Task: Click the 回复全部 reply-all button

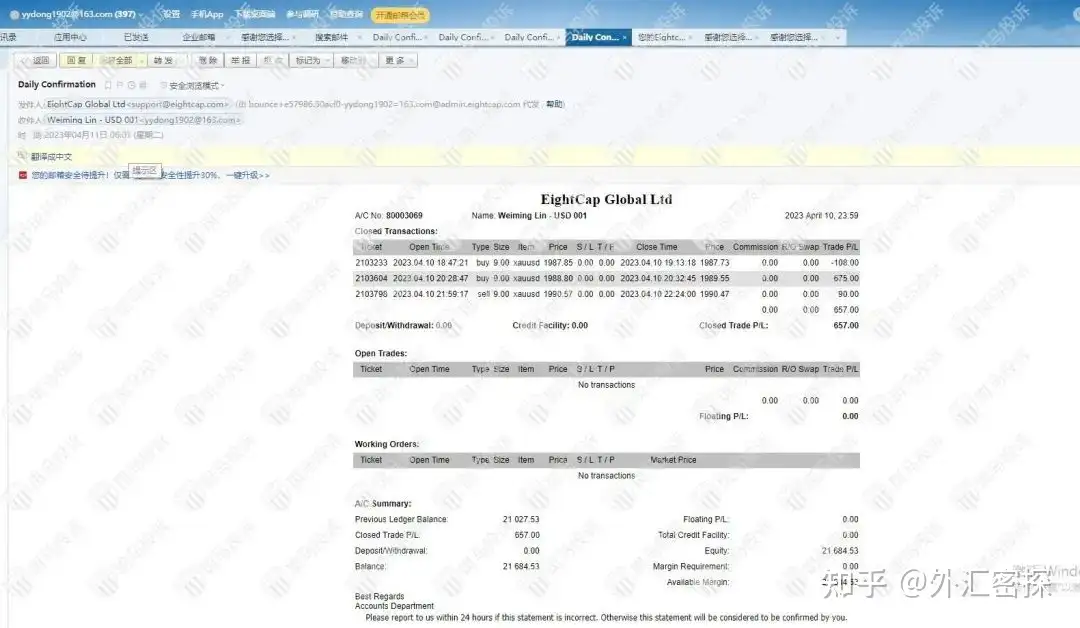Action: click(116, 61)
